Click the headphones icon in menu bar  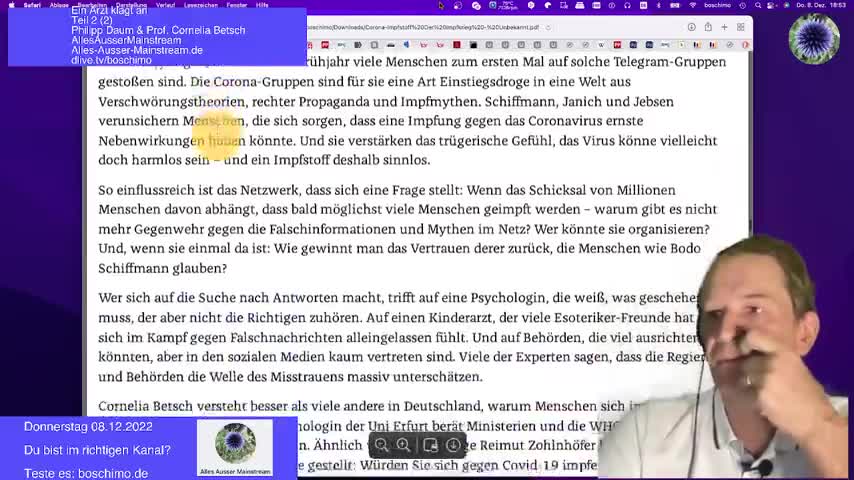point(627,5)
